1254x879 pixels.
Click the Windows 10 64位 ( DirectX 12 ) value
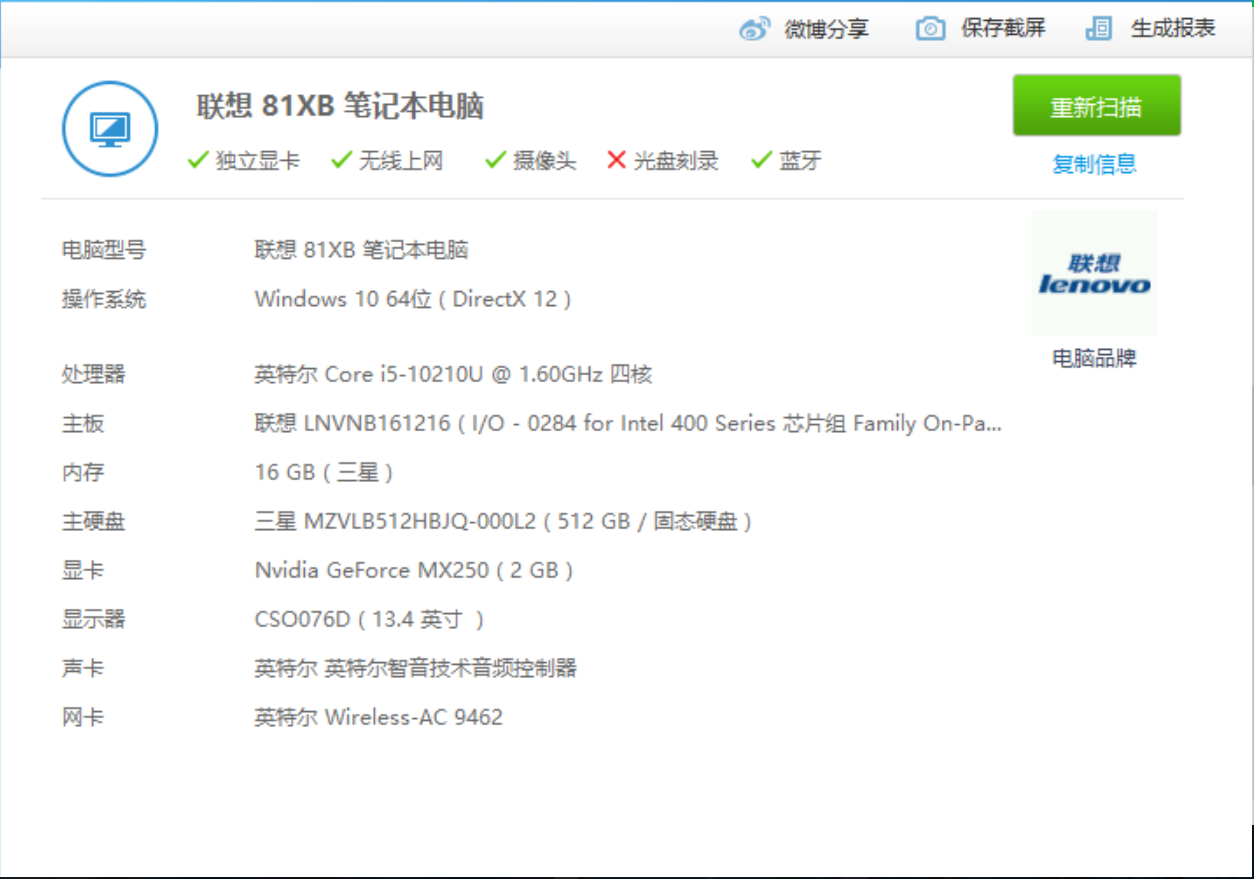click(413, 299)
